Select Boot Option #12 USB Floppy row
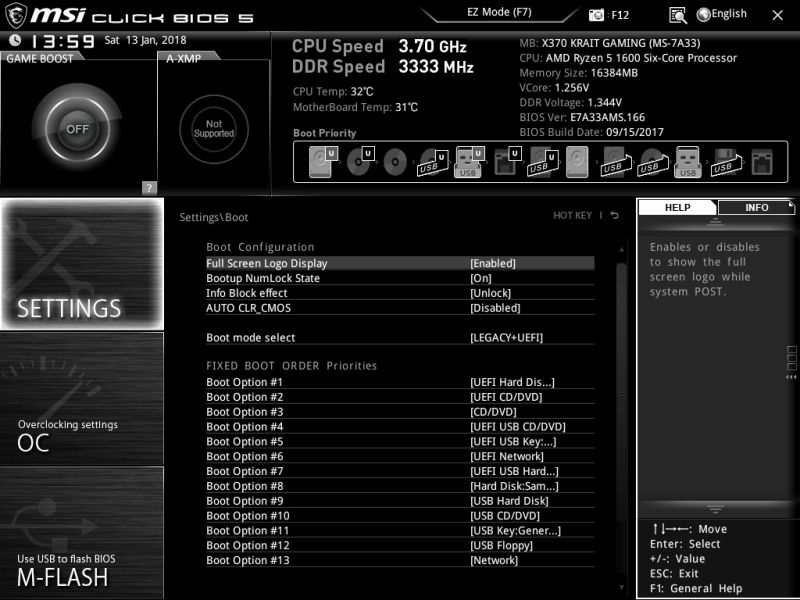Screen dimensions: 800x600 point(400,545)
